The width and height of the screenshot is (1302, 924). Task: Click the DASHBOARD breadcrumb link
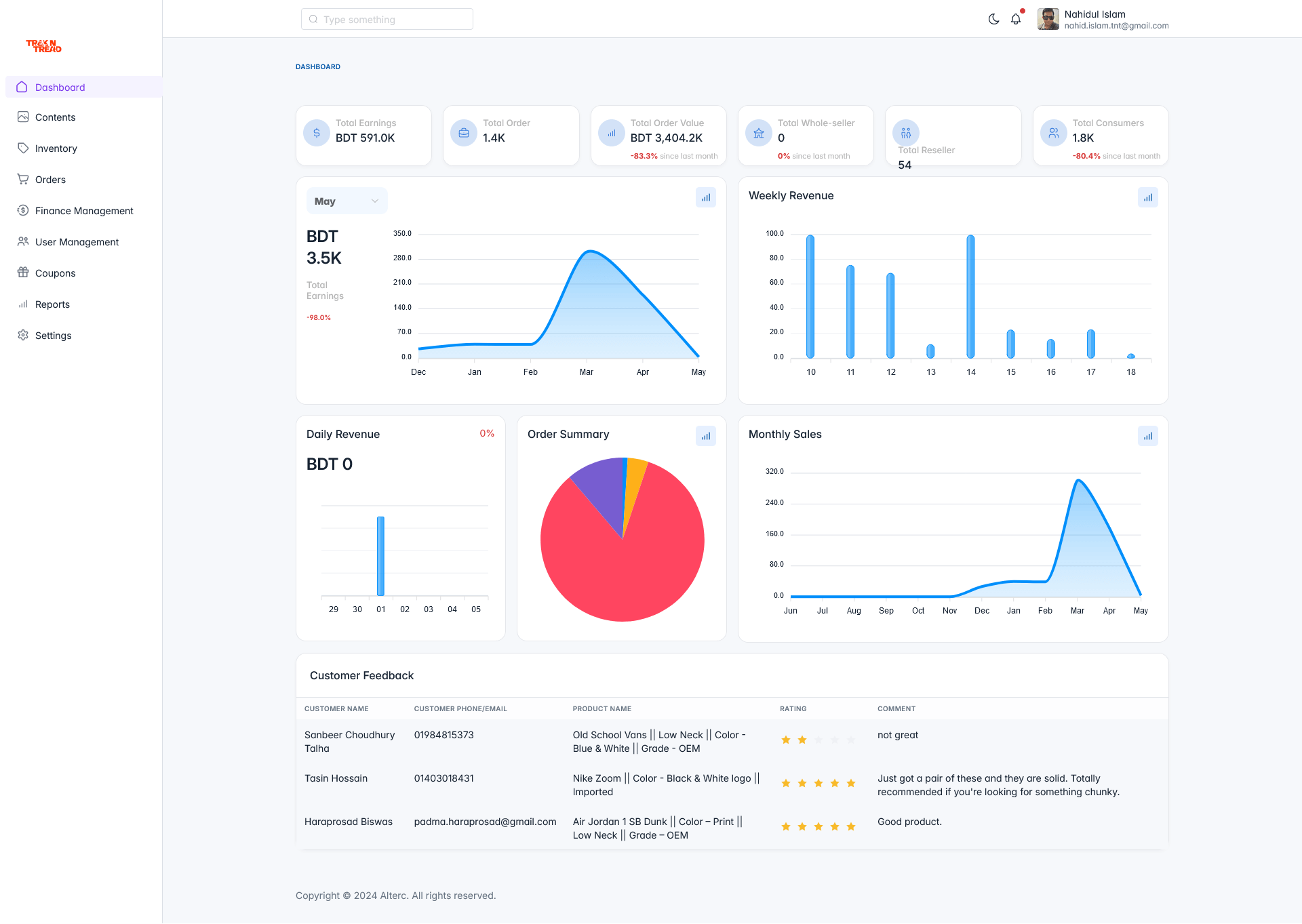tap(317, 66)
